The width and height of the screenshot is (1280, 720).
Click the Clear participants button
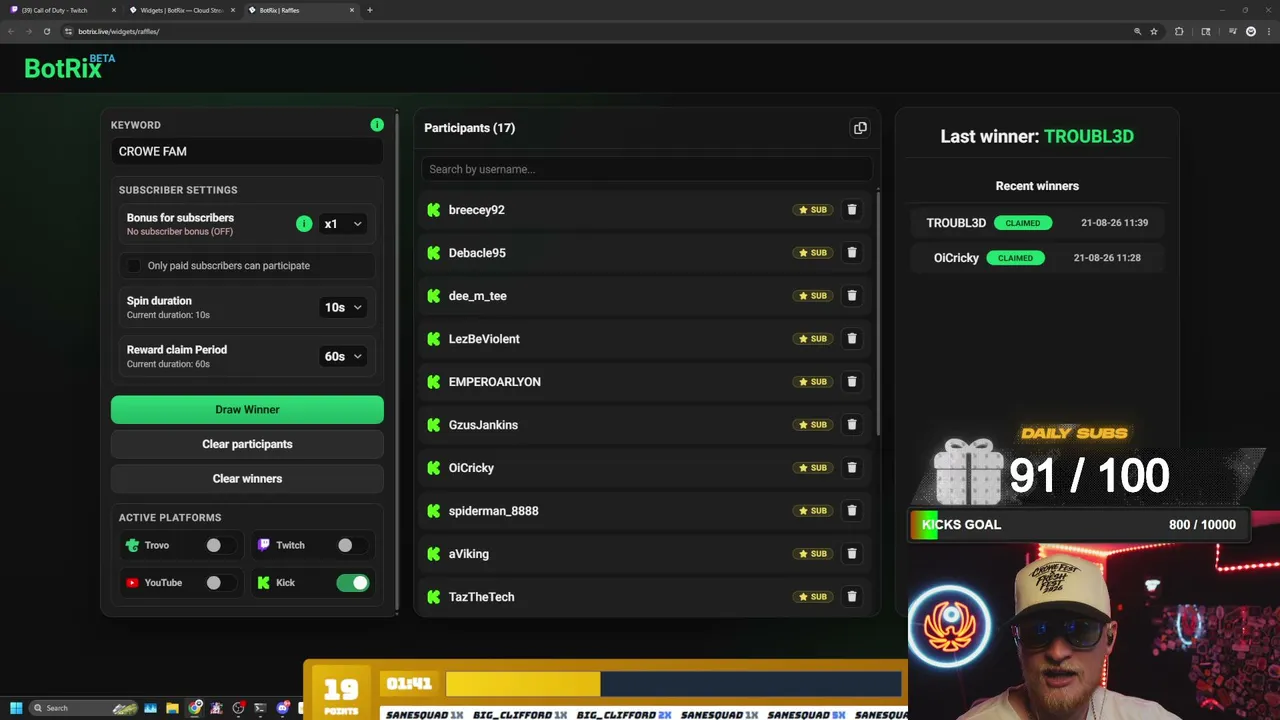(247, 444)
